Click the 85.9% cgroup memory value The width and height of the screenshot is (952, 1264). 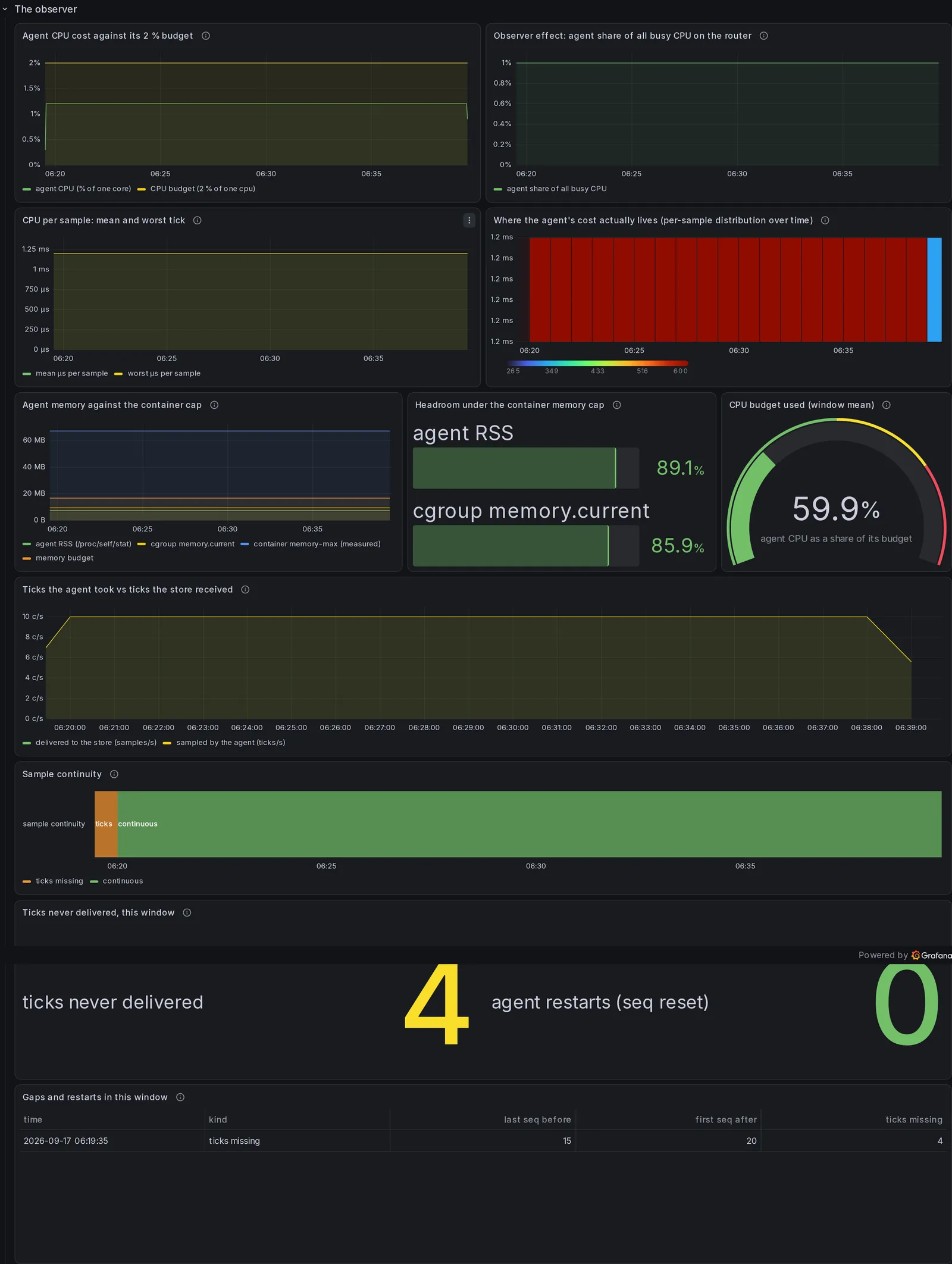pyautogui.click(x=677, y=546)
